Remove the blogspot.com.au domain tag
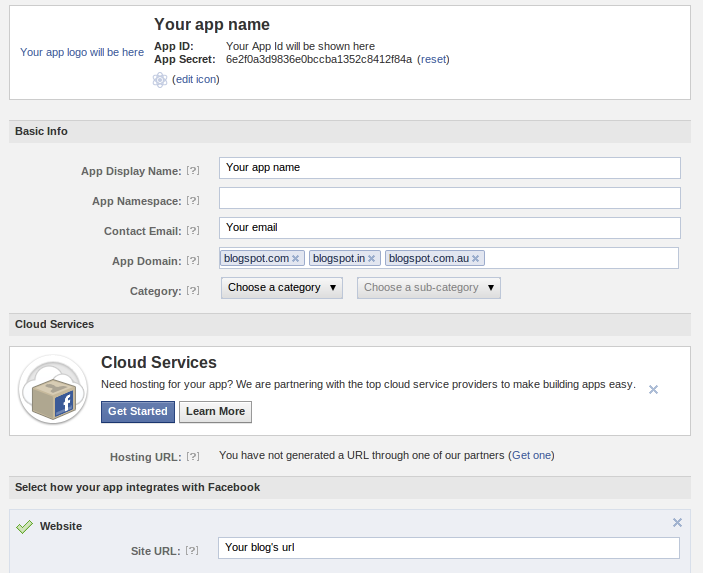 coord(476,259)
